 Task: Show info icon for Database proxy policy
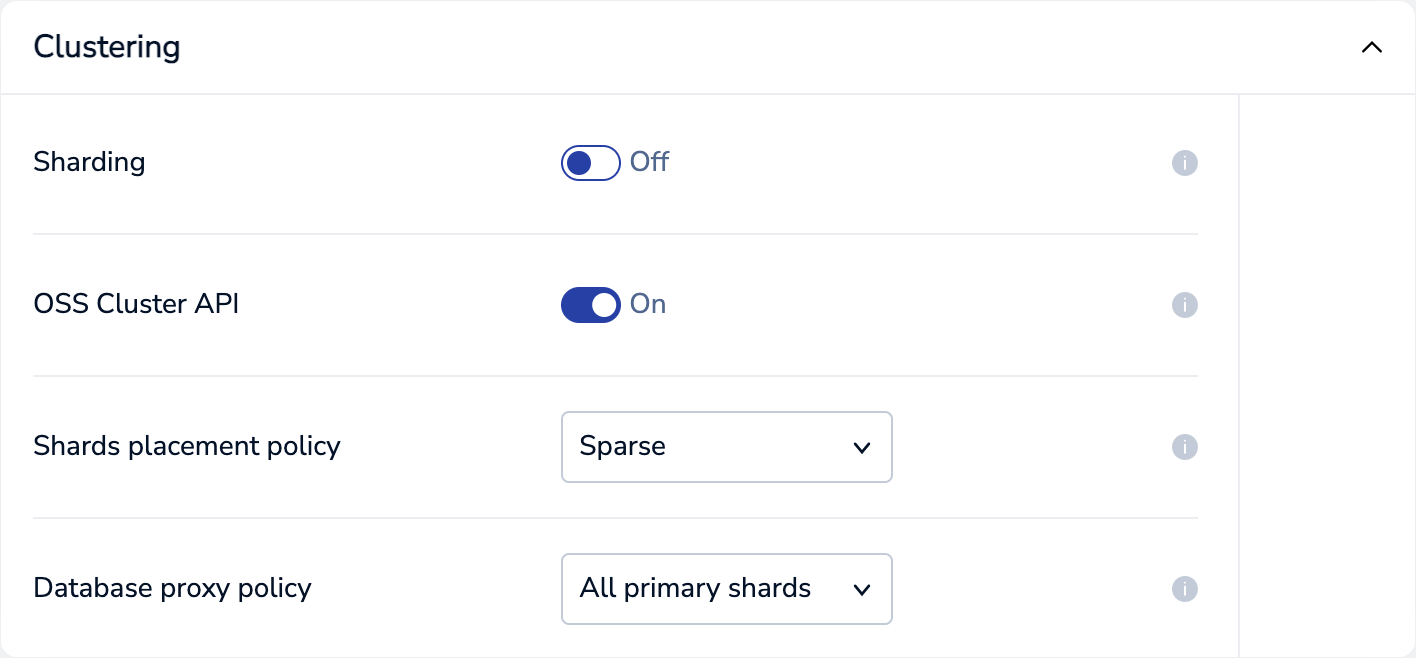[x=1184, y=589]
